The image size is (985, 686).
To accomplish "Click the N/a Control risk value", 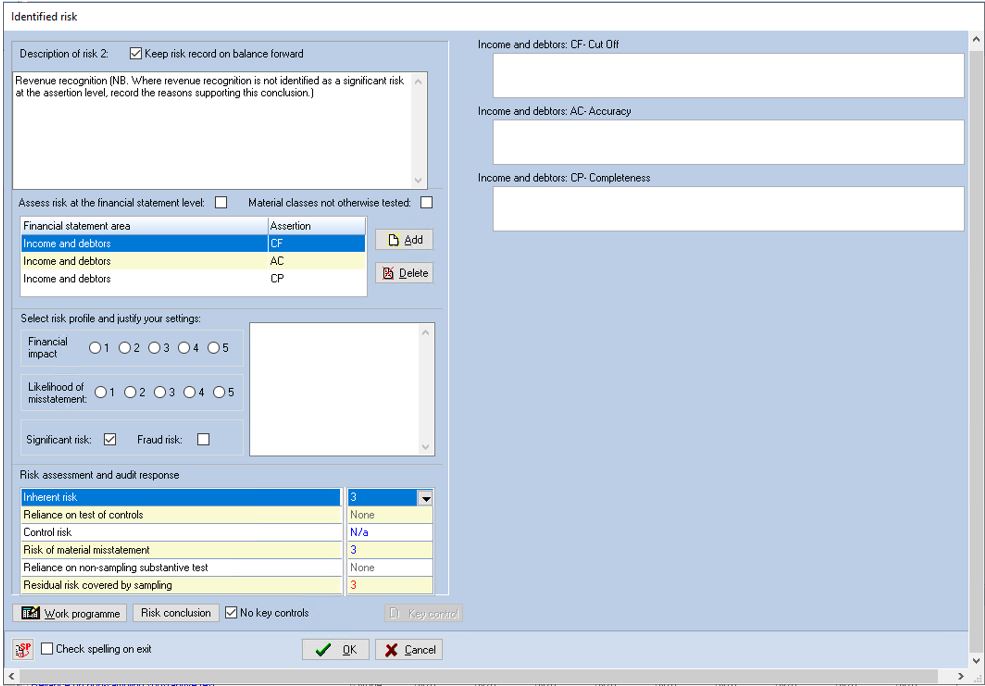I will (x=390, y=532).
